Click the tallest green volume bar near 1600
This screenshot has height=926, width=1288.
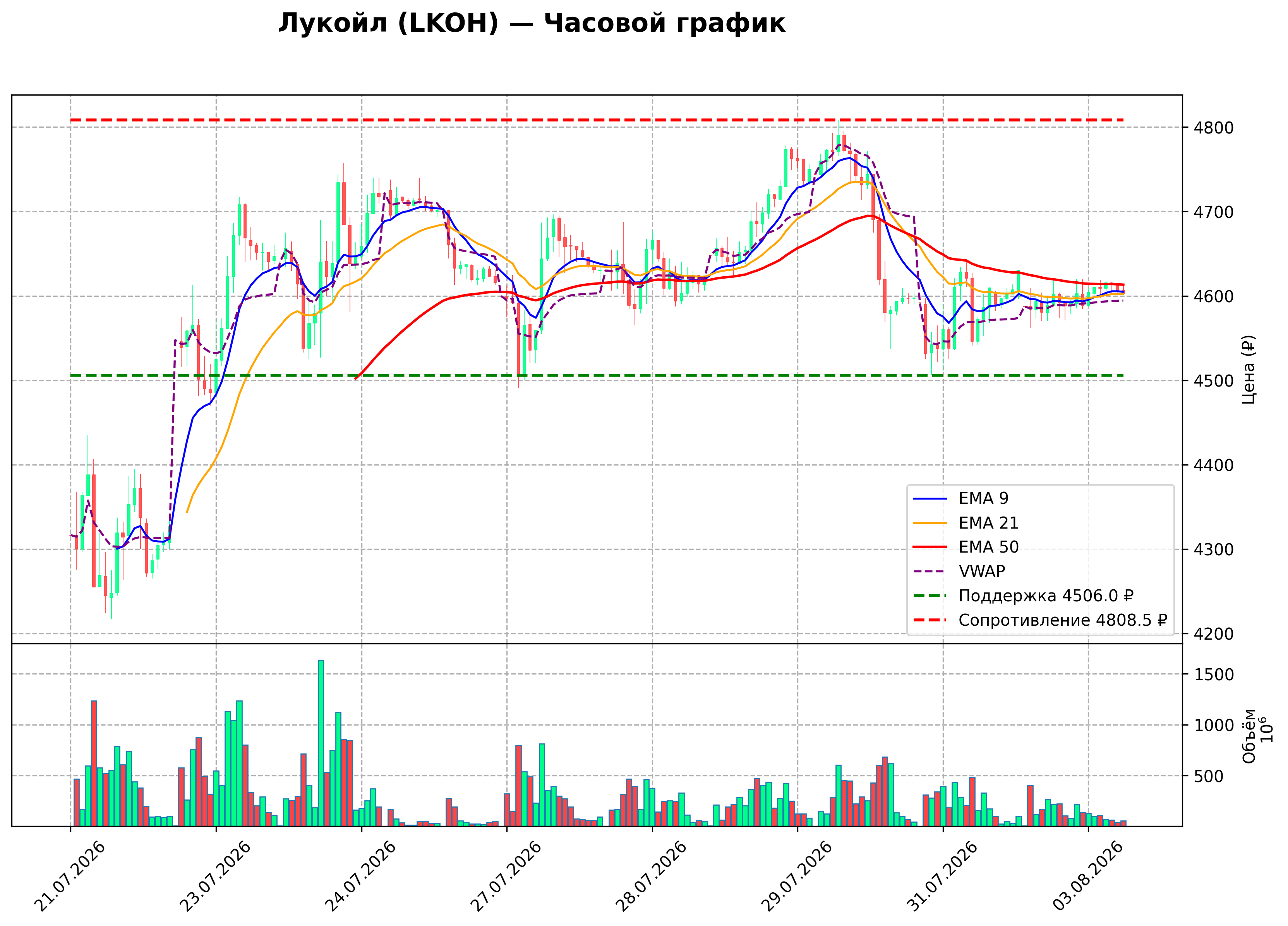point(321,743)
